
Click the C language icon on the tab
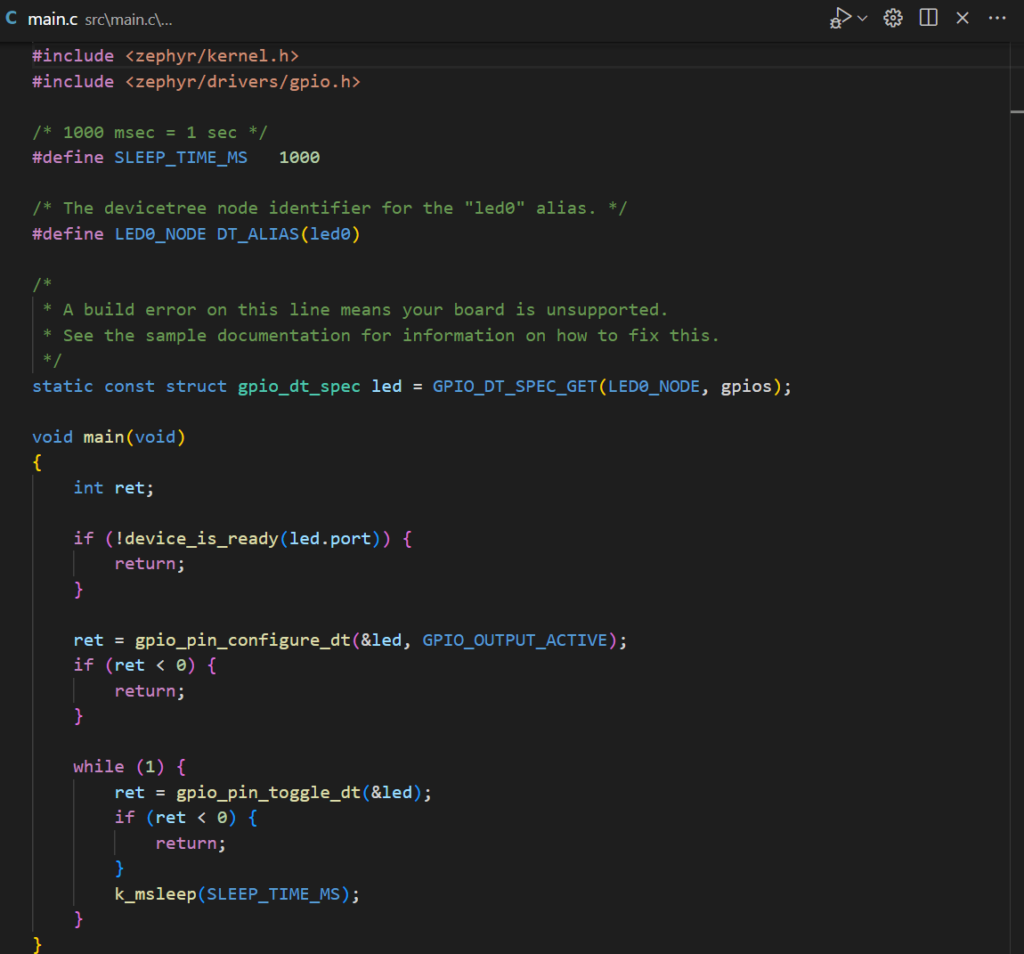pos(11,17)
